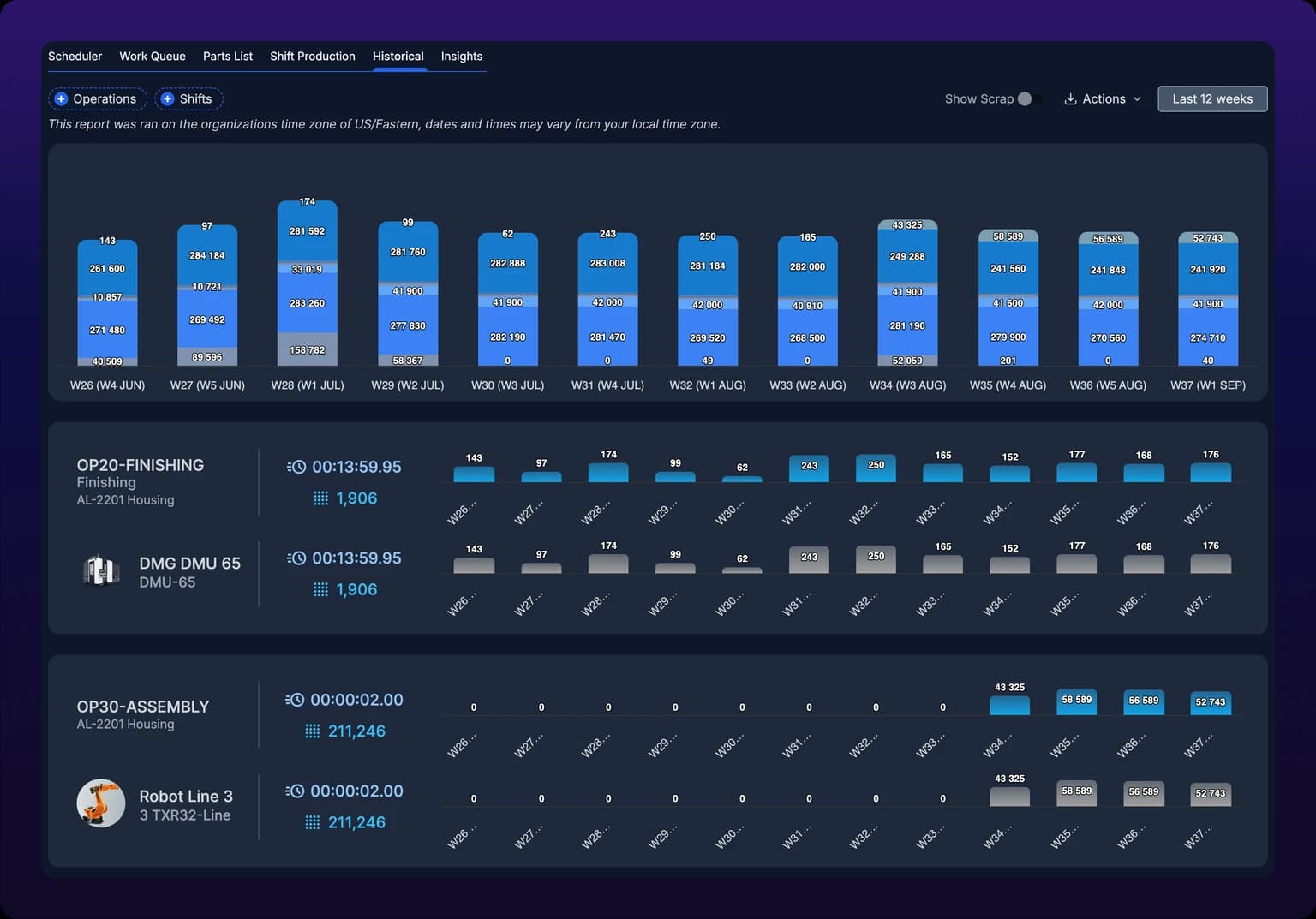
Task: Click the W28 (W1 JUL) top segment labeled 281 592
Action: (x=308, y=231)
